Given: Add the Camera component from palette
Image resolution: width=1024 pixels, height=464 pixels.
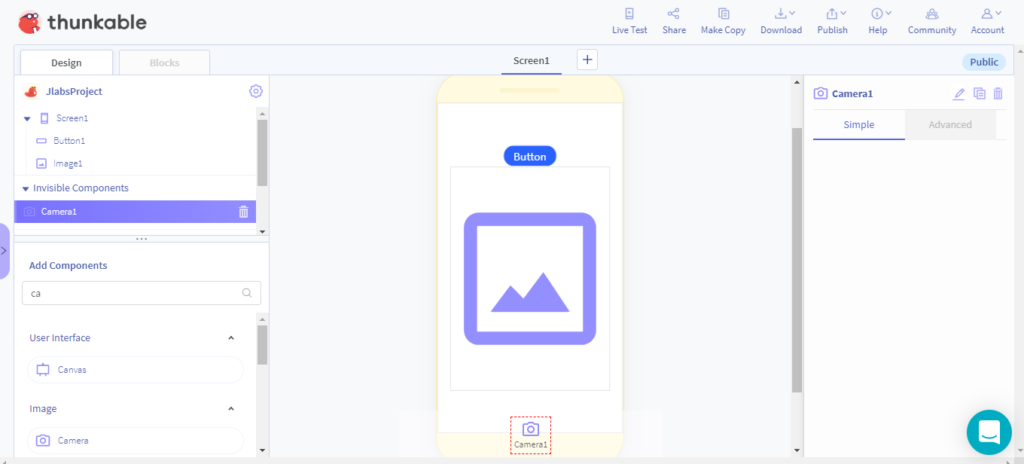Looking at the screenshot, I should (135, 440).
